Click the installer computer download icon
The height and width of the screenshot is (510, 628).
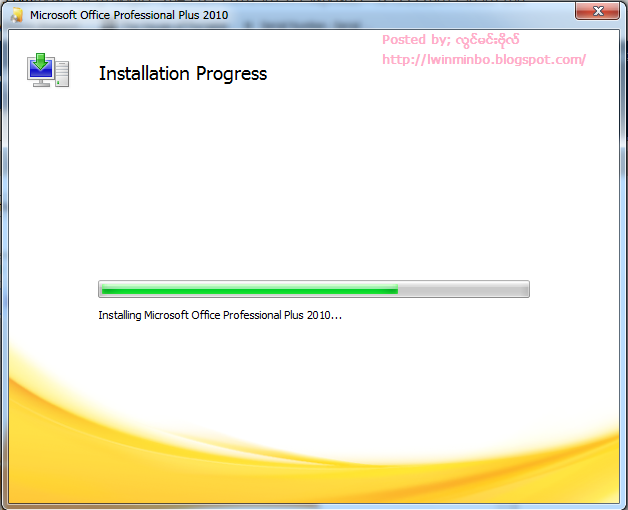[48, 70]
